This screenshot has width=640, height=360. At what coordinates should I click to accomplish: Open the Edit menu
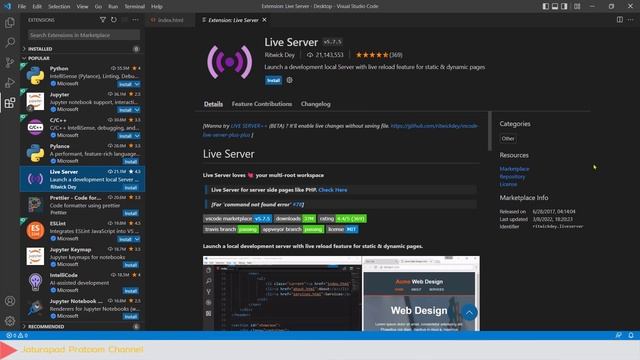37,6
